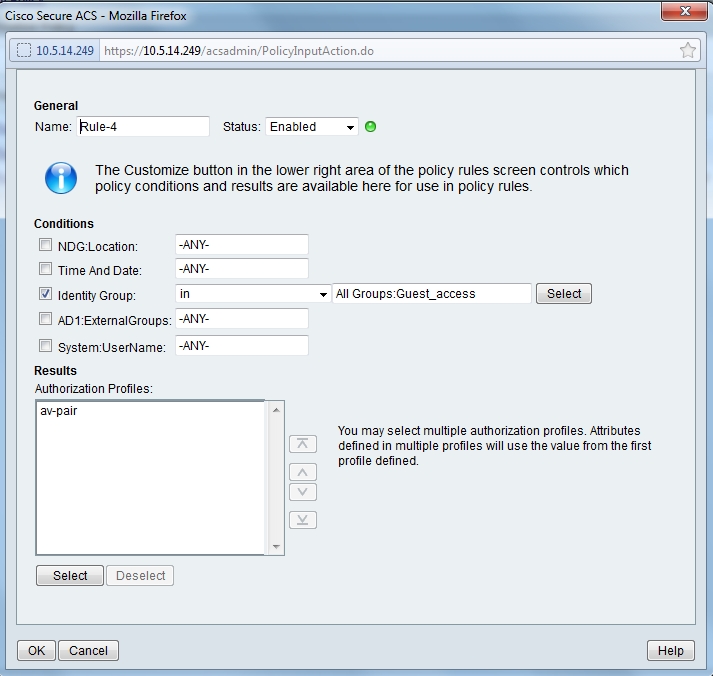The image size is (713, 676).
Task: Move authorization profile down one position
Action: tap(303, 492)
